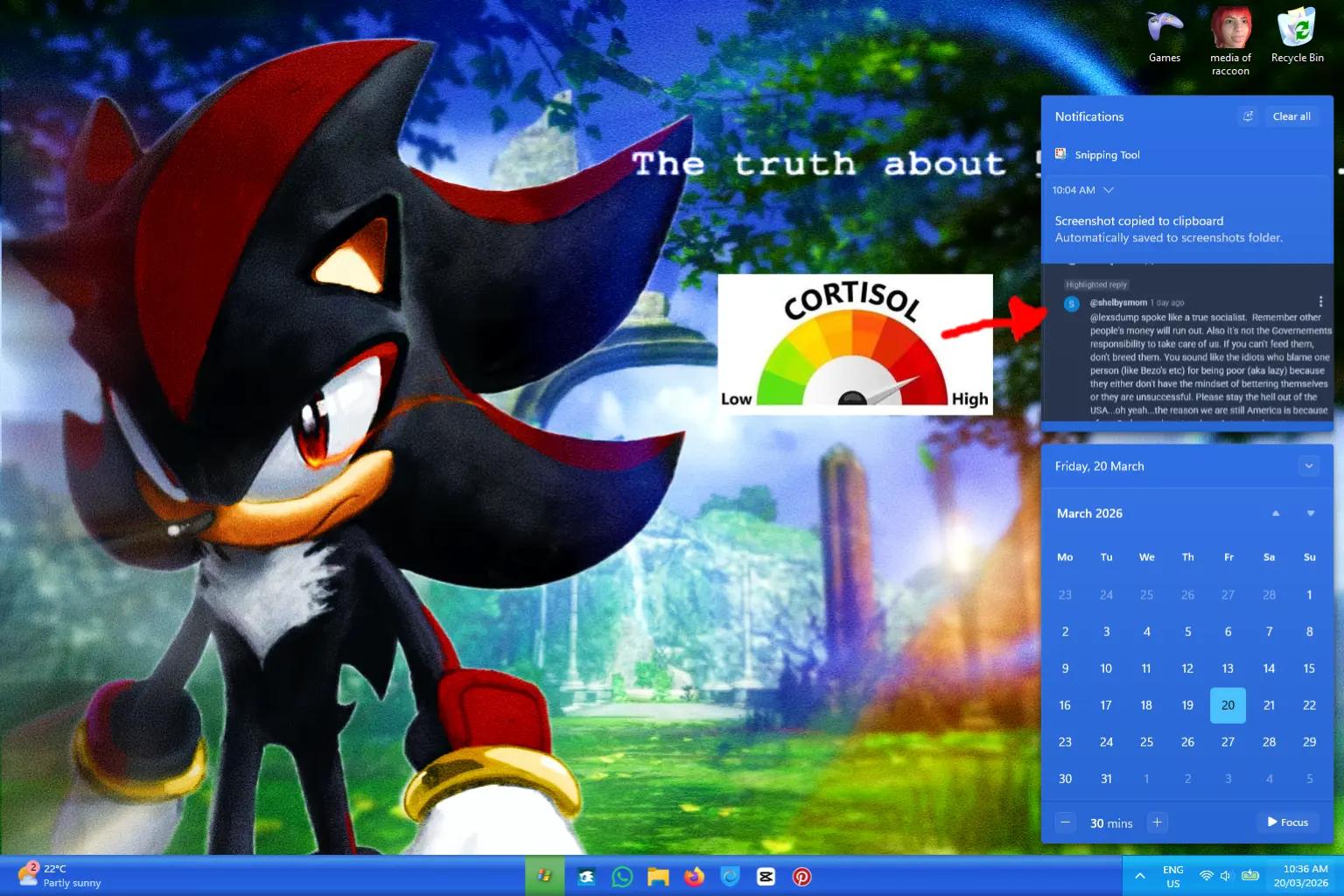This screenshot has height=896, width=1344.
Task: Select 17 in the calendar
Action: (x=1106, y=705)
